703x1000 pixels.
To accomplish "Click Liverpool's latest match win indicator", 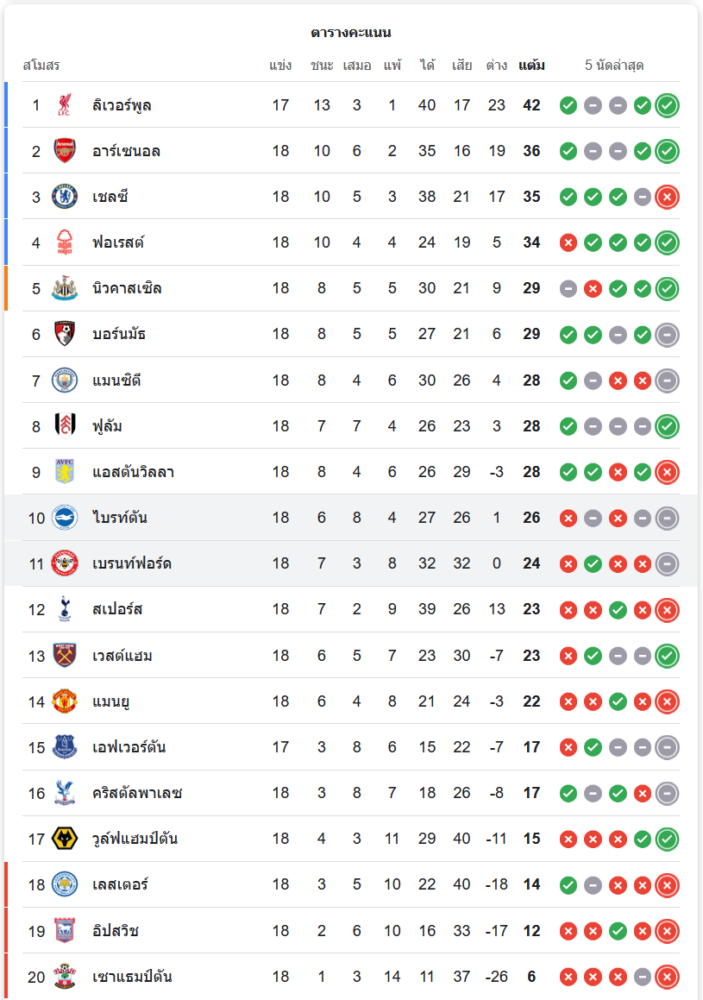I will pyautogui.click(x=667, y=105).
